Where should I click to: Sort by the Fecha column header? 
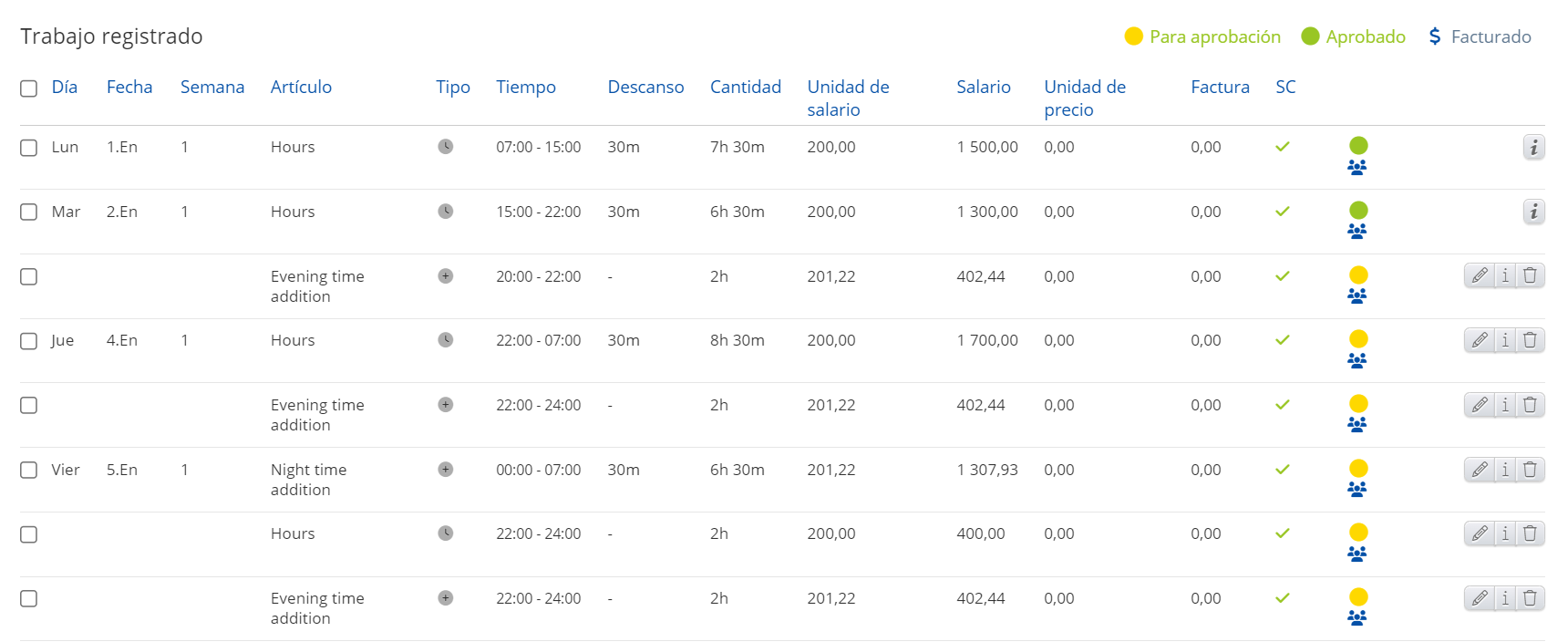click(x=129, y=87)
